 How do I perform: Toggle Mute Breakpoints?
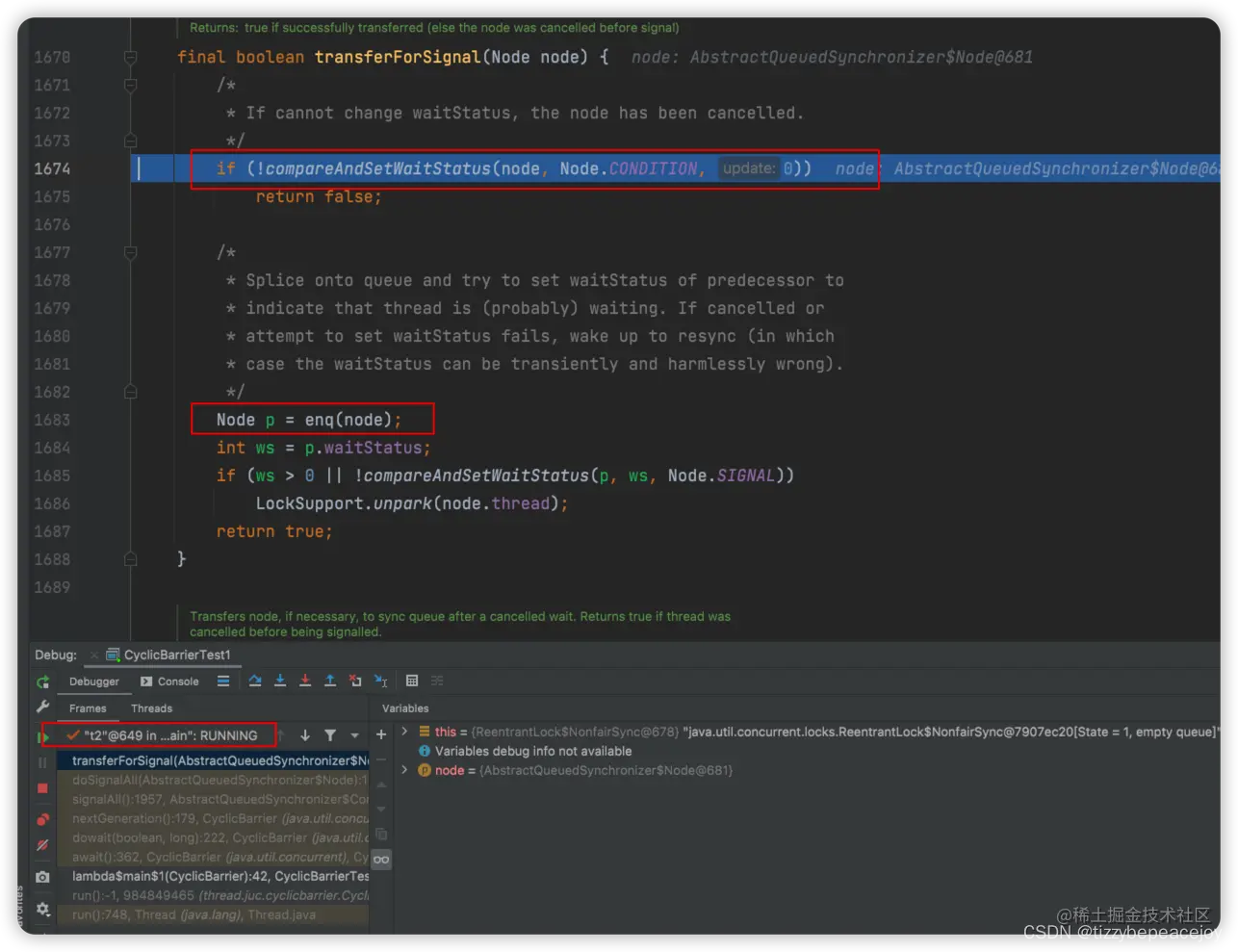coord(42,845)
